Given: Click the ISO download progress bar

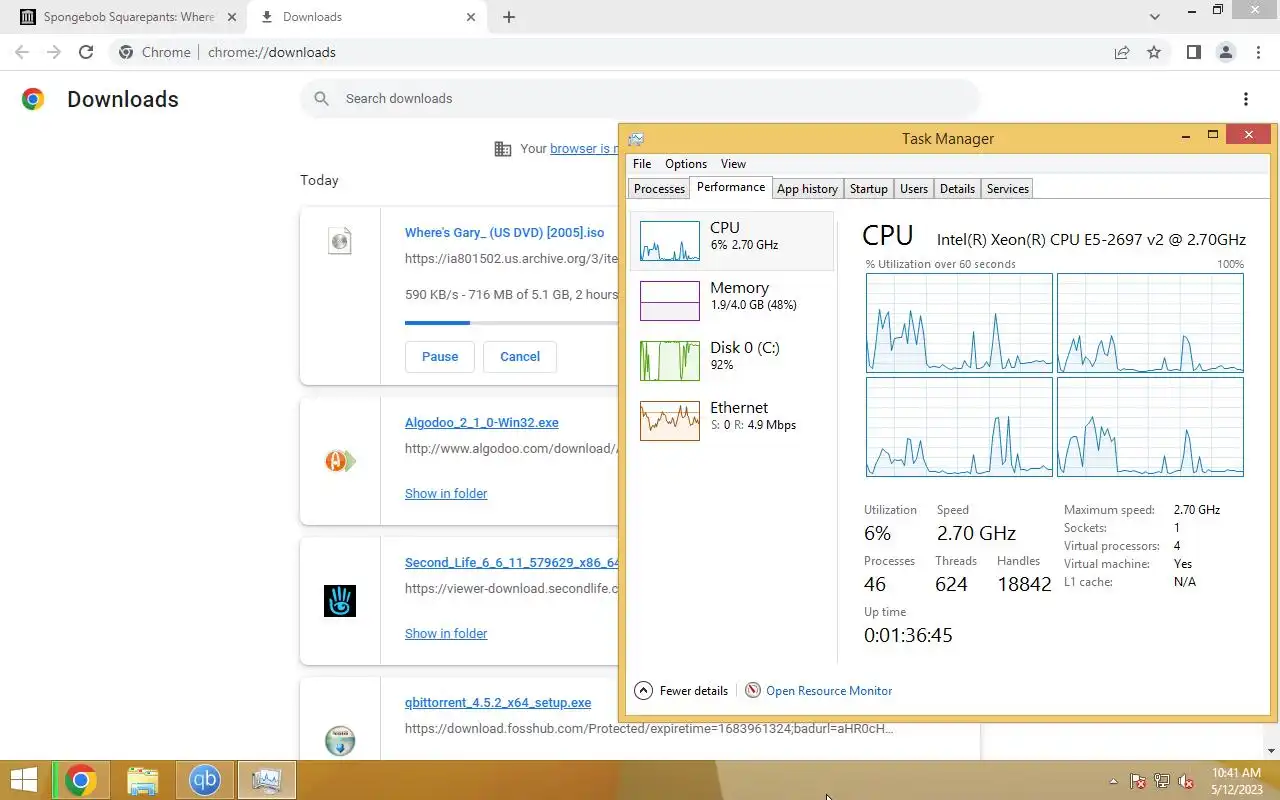Looking at the screenshot, I should click(x=511, y=323).
